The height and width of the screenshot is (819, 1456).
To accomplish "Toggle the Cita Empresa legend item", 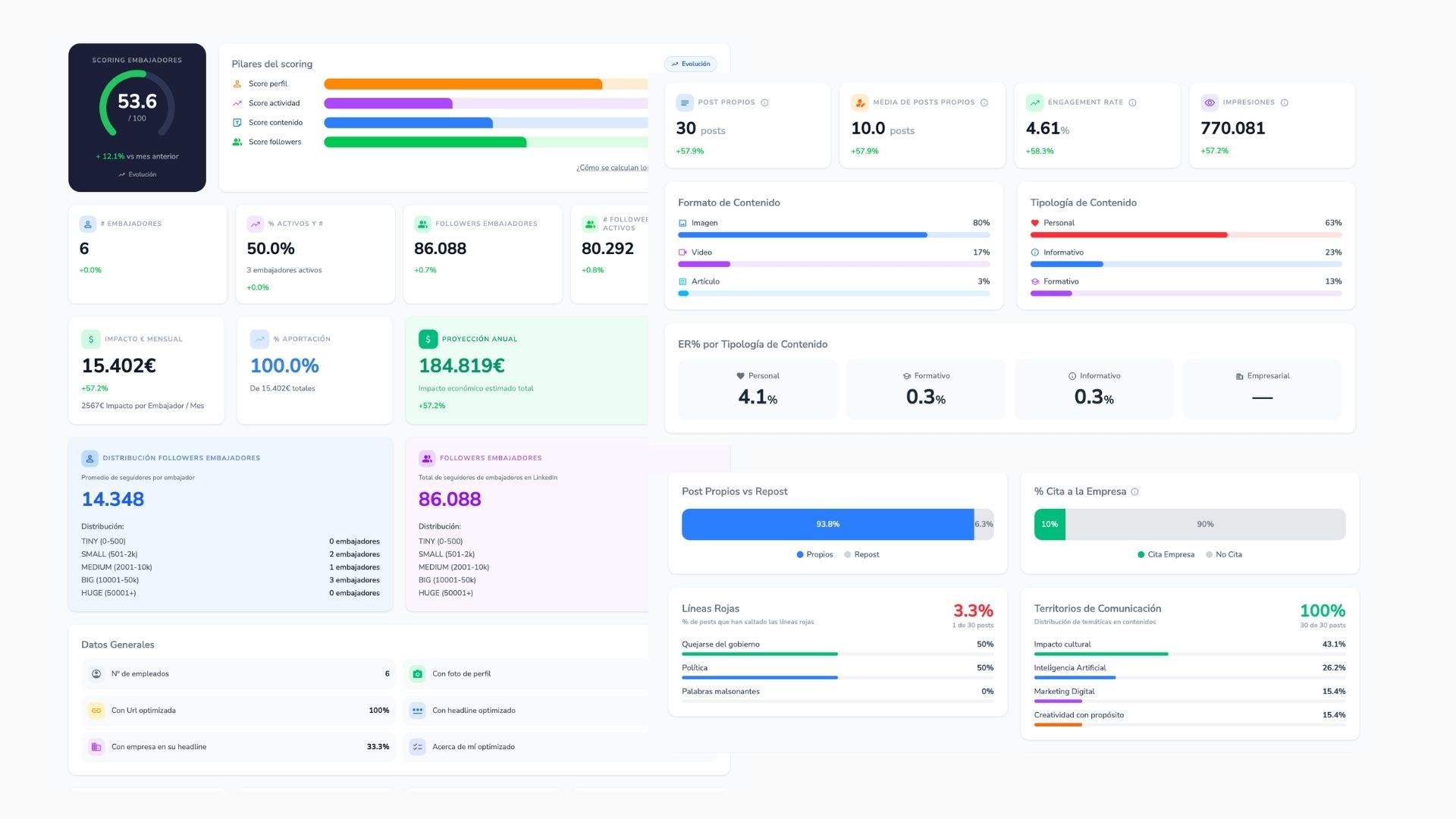I will 1166,554.
